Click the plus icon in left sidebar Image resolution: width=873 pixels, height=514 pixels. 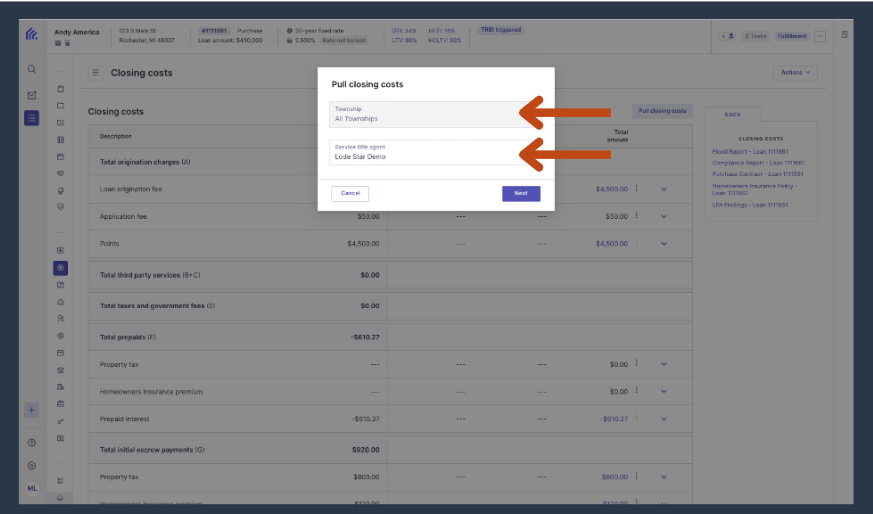[32, 410]
